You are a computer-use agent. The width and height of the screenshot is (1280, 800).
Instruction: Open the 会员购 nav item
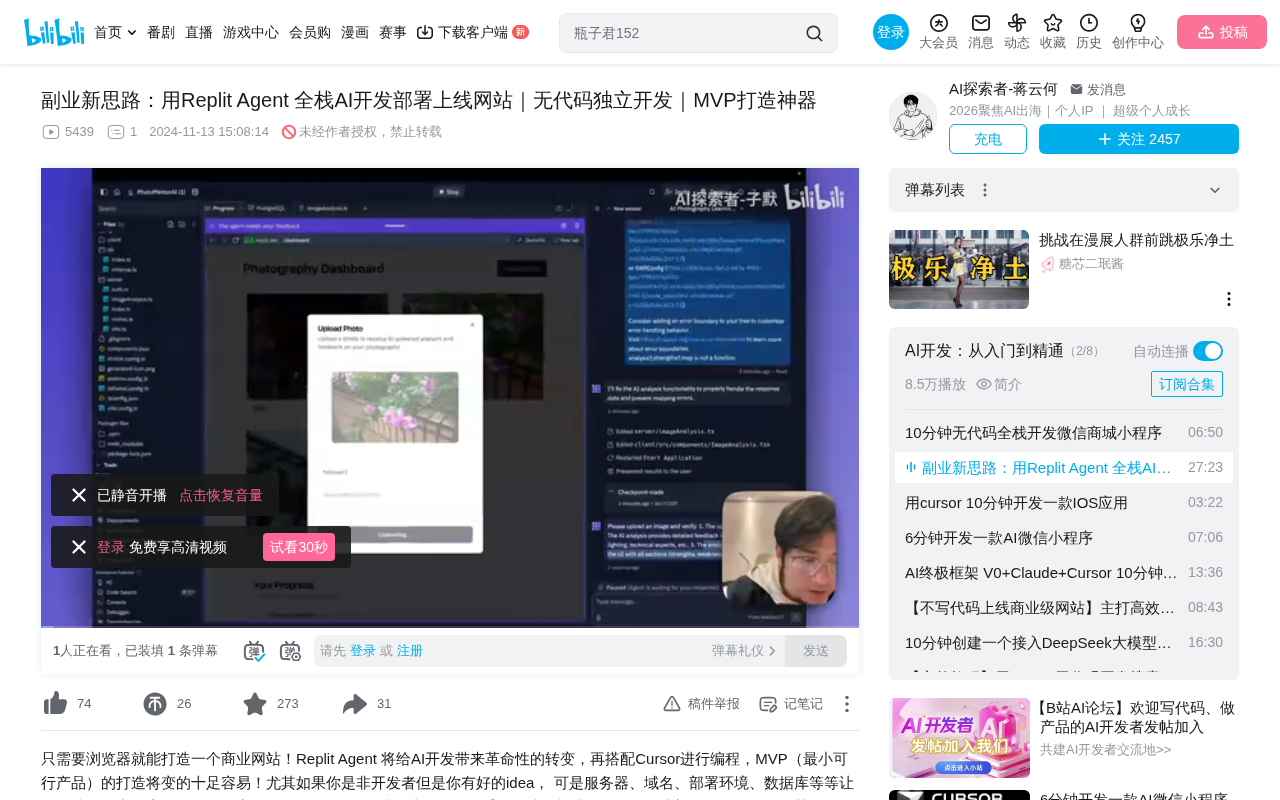(310, 32)
